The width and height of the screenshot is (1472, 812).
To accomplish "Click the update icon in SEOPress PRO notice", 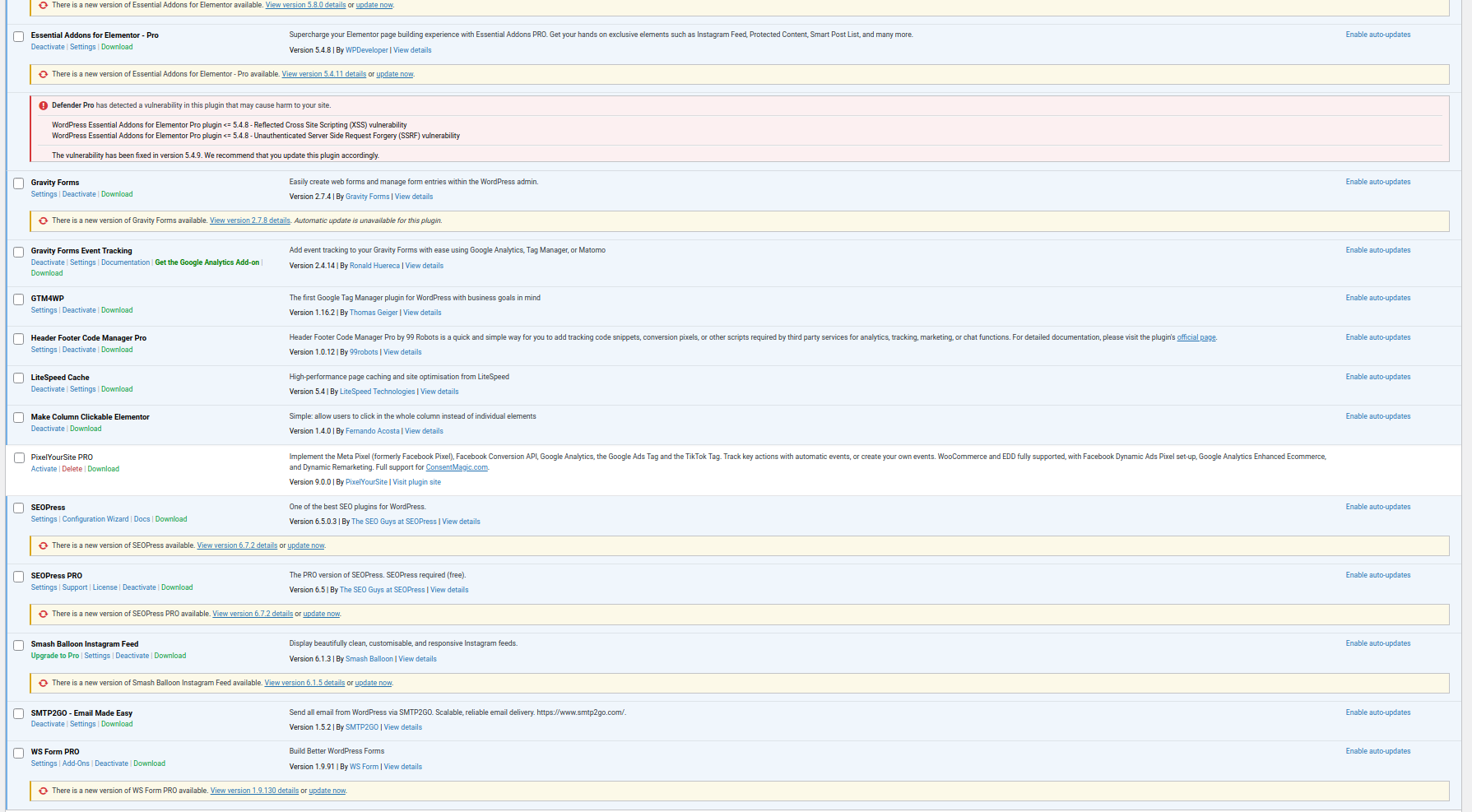I will pyautogui.click(x=44, y=614).
